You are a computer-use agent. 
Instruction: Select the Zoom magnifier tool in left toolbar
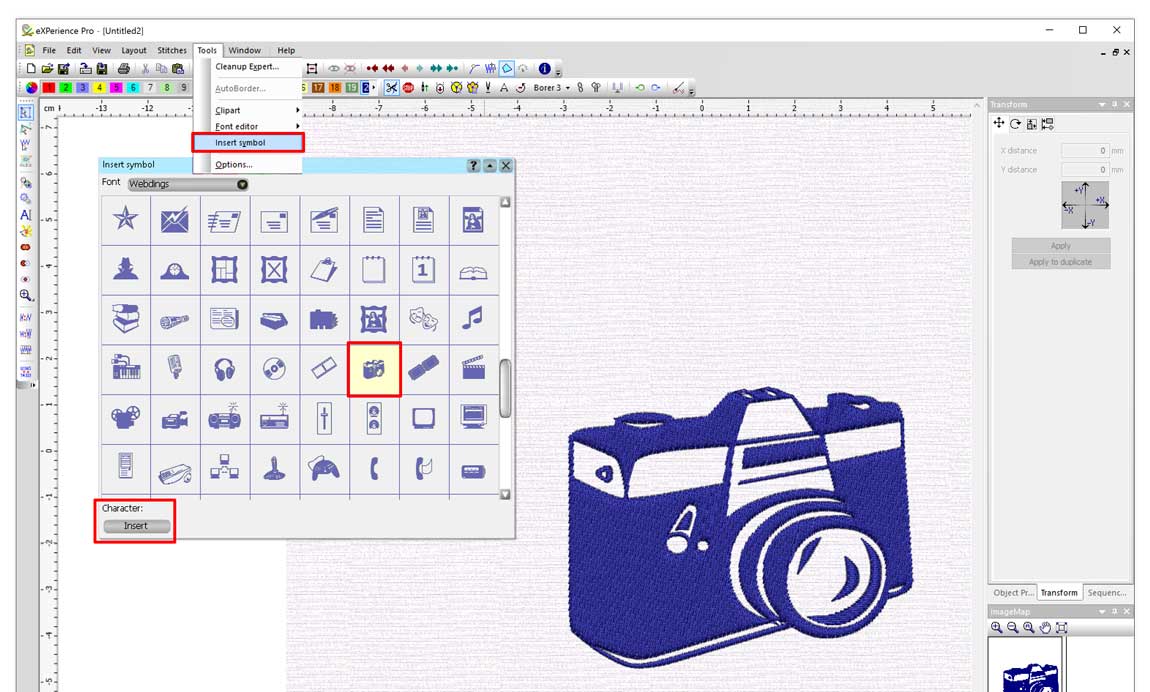[x=26, y=295]
